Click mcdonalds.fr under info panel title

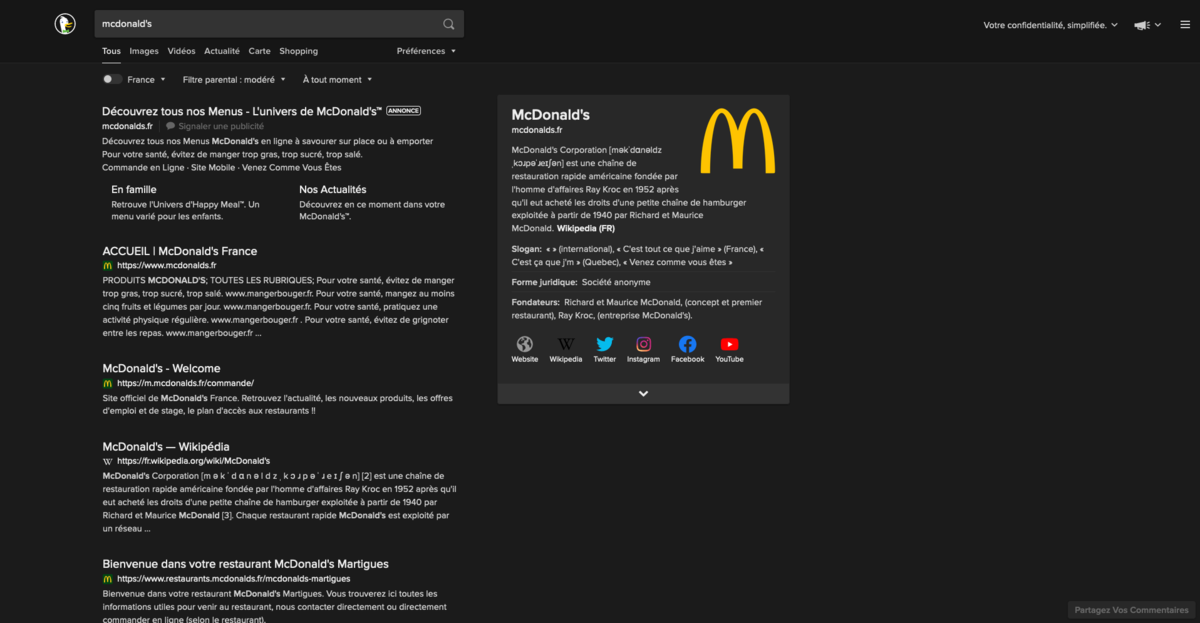537,130
